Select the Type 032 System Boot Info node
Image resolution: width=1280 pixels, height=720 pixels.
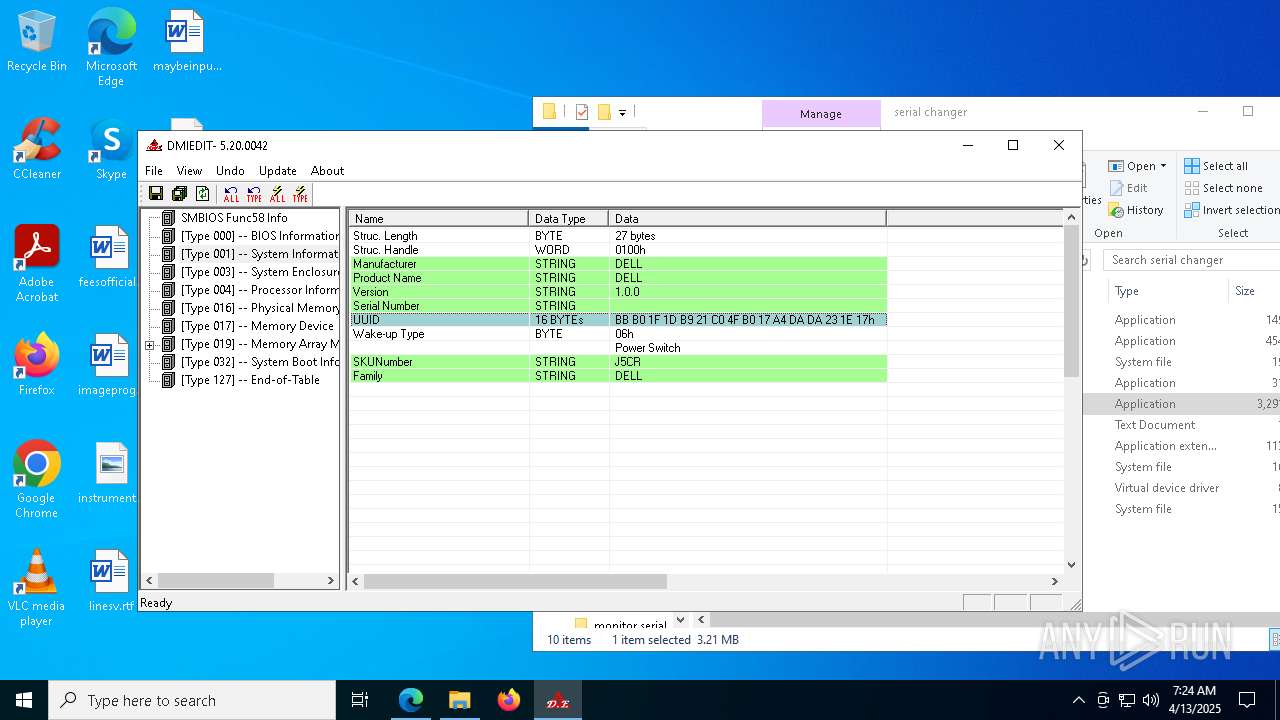(x=260, y=362)
